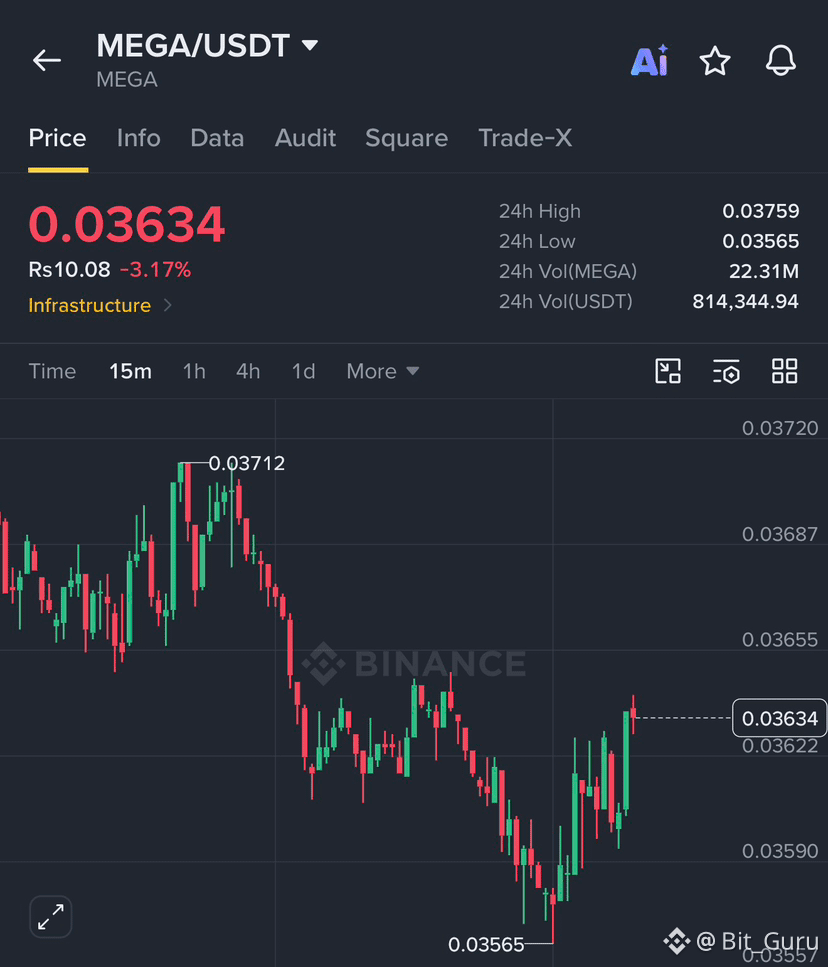This screenshot has height=967, width=828.
Task: Click the 0.03590 price axis label
Action: [780, 851]
